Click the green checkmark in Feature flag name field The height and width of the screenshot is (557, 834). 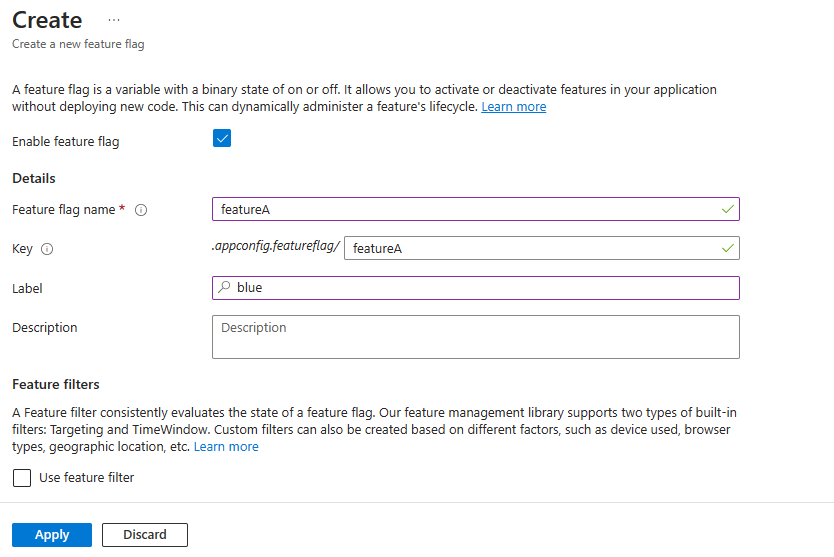click(x=727, y=209)
